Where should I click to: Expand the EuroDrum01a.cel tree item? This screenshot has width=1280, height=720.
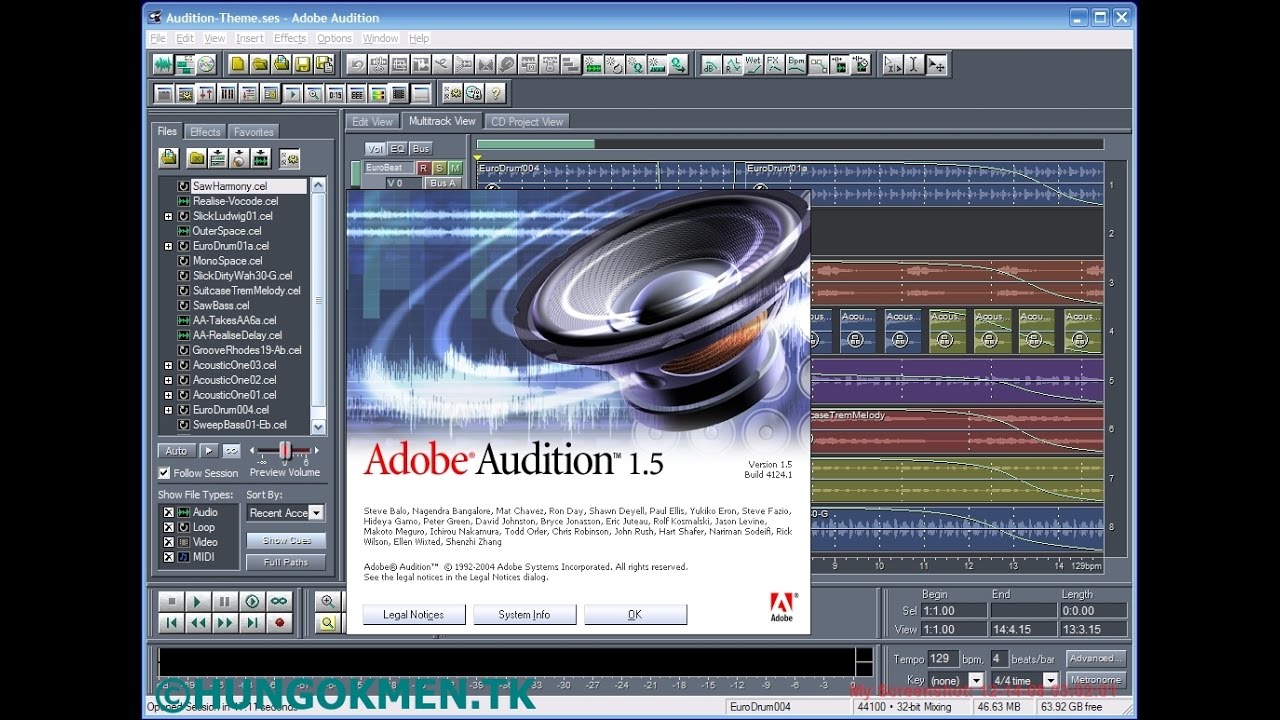169,246
